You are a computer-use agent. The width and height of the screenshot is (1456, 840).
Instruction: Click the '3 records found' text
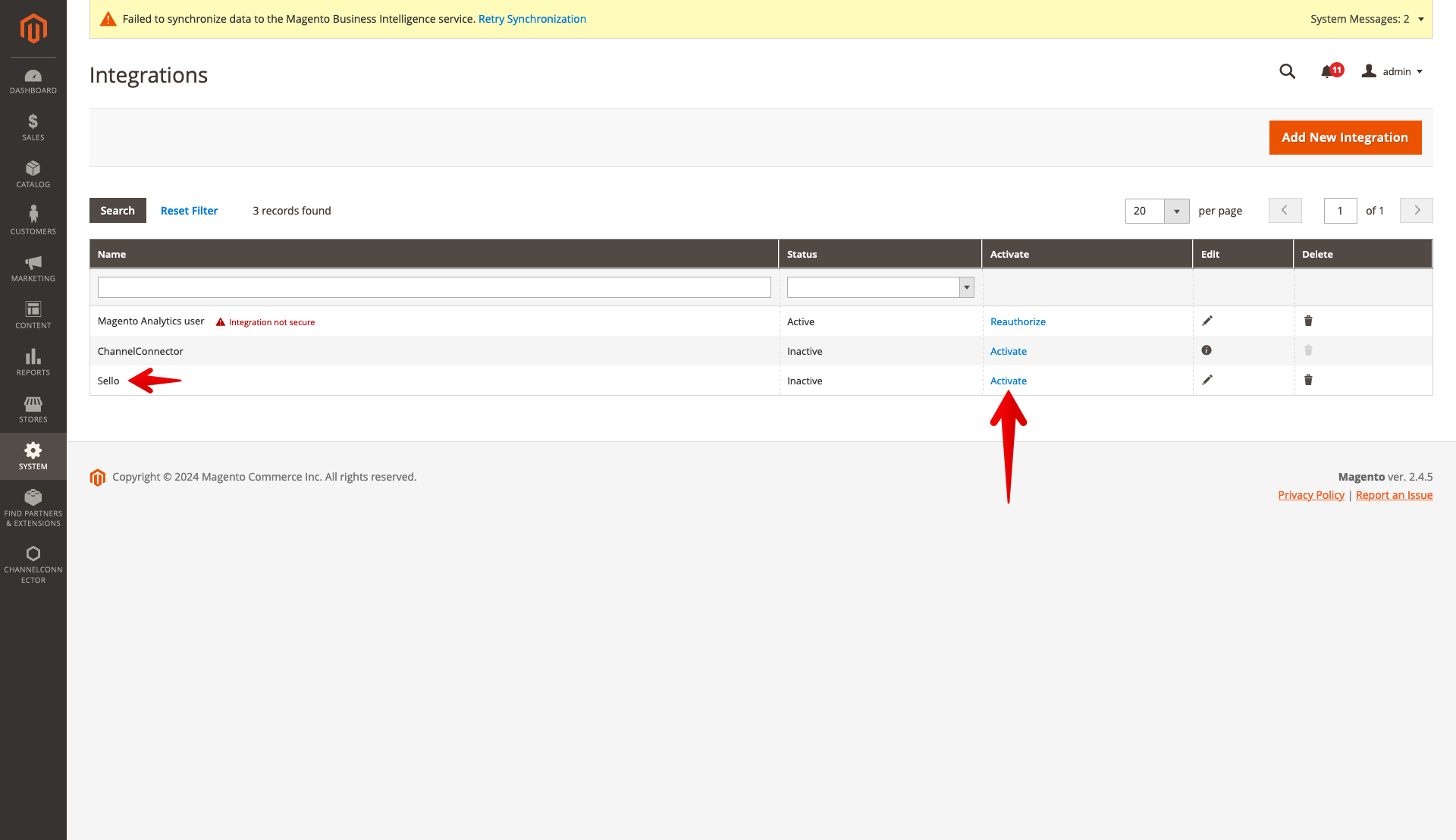tap(292, 211)
